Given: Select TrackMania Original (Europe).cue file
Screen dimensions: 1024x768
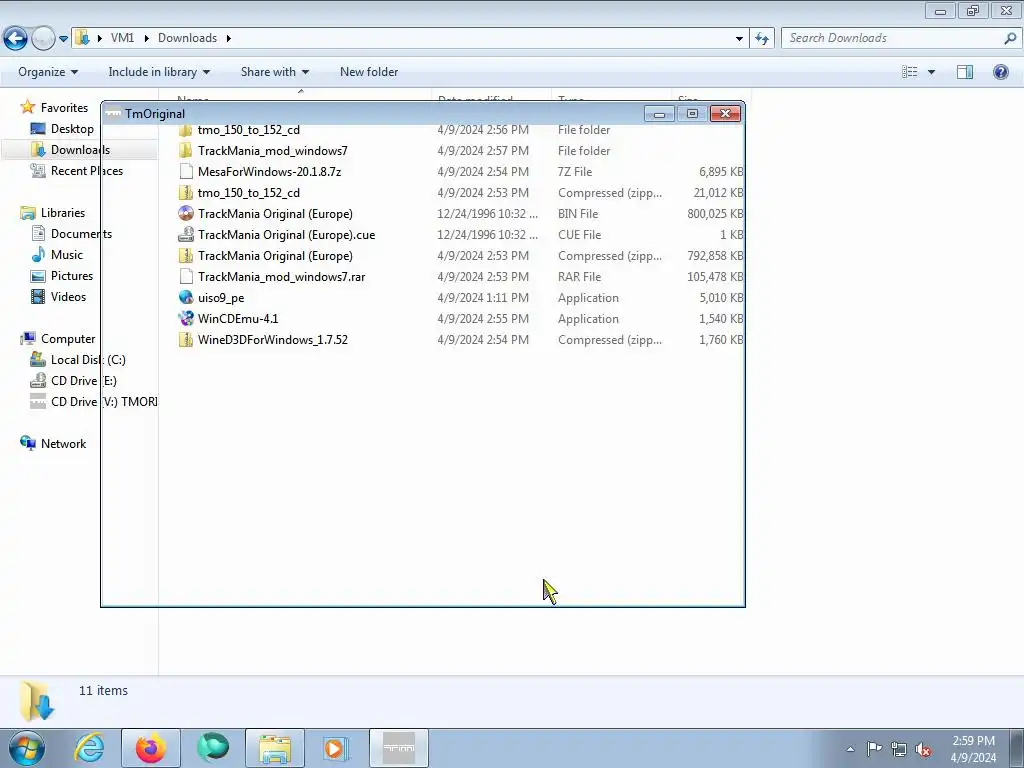Looking at the screenshot, I should 286,234.
